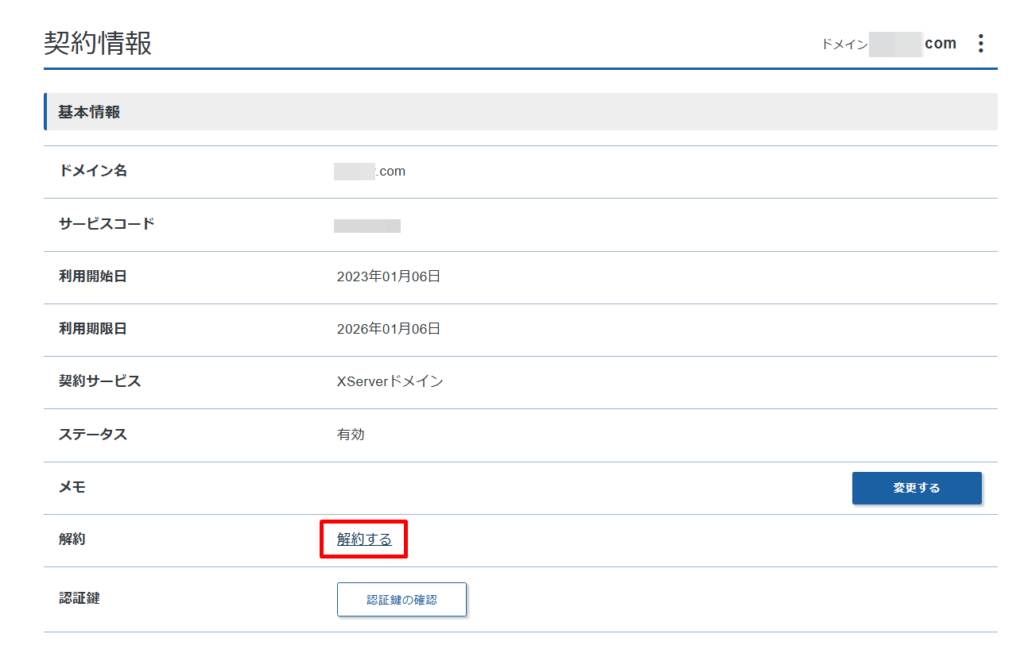The width and height of the screenshot is (1024, 661).
Task: Click the 変更する button in the メモ row
Action: (916, 488)
